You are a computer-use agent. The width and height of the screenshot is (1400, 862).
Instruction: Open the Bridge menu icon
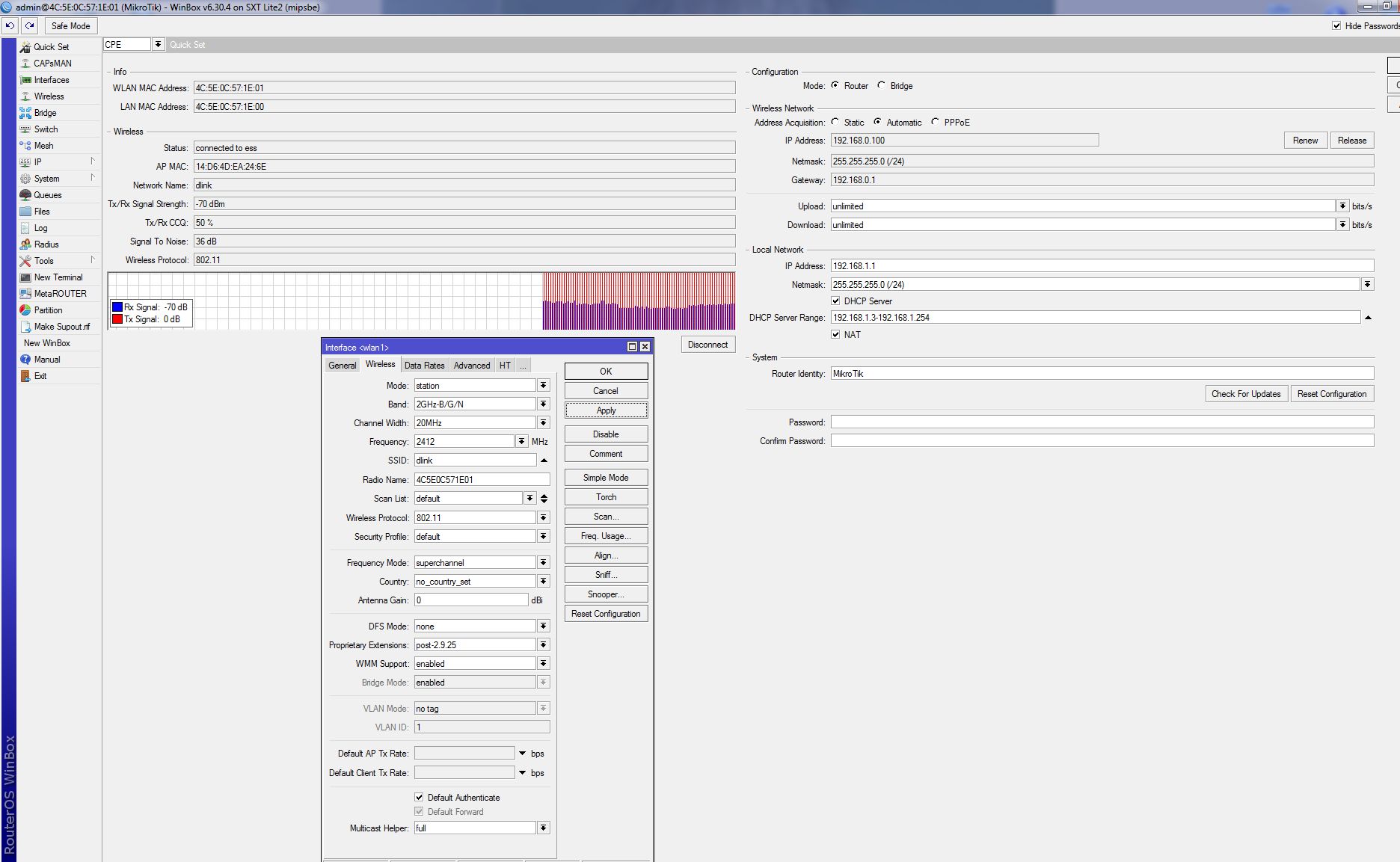click(x=25, y=113)
